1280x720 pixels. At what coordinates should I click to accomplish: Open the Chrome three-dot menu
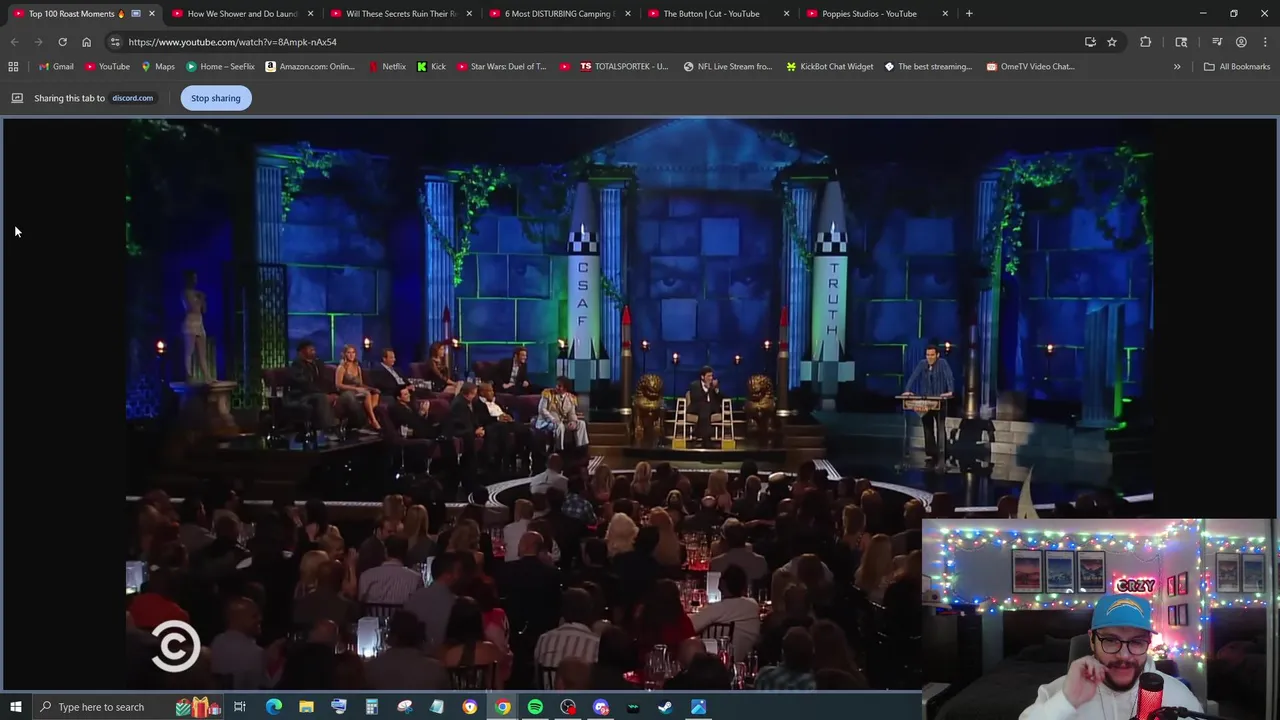pos(1265,42)
